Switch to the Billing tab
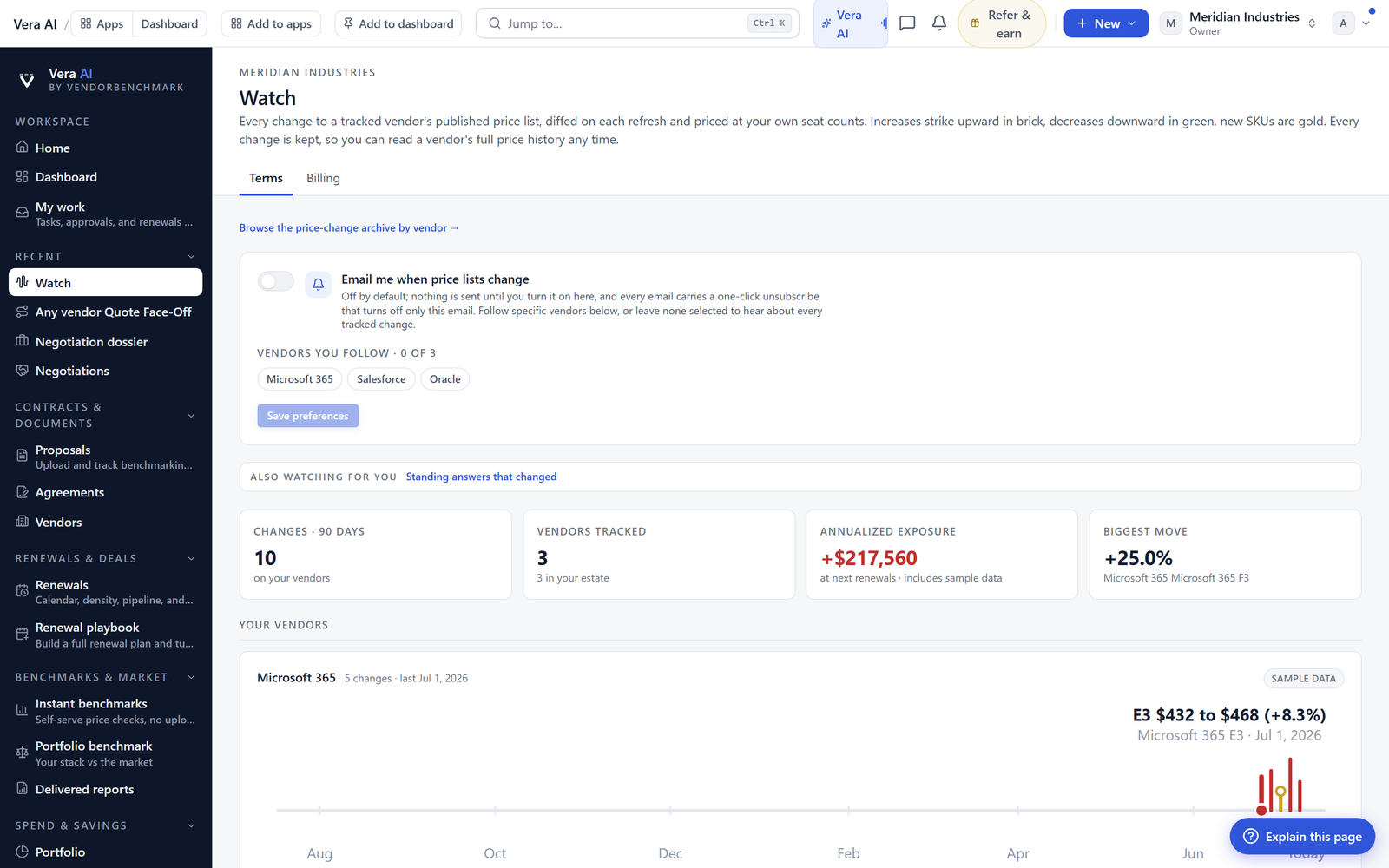1389x868 pixels. [323, 178]
